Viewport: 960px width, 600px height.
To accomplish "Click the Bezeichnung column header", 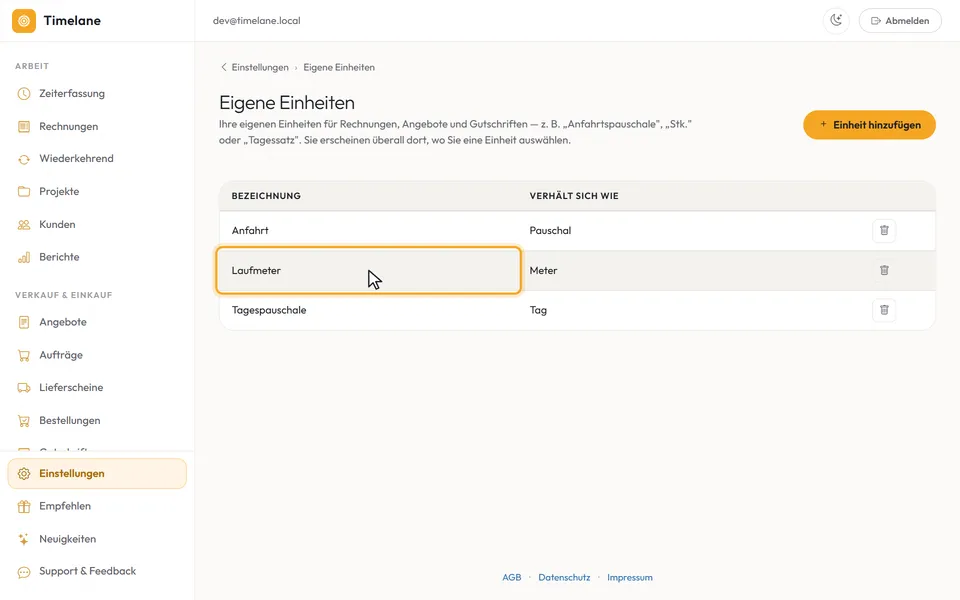I will coord(266,196).
